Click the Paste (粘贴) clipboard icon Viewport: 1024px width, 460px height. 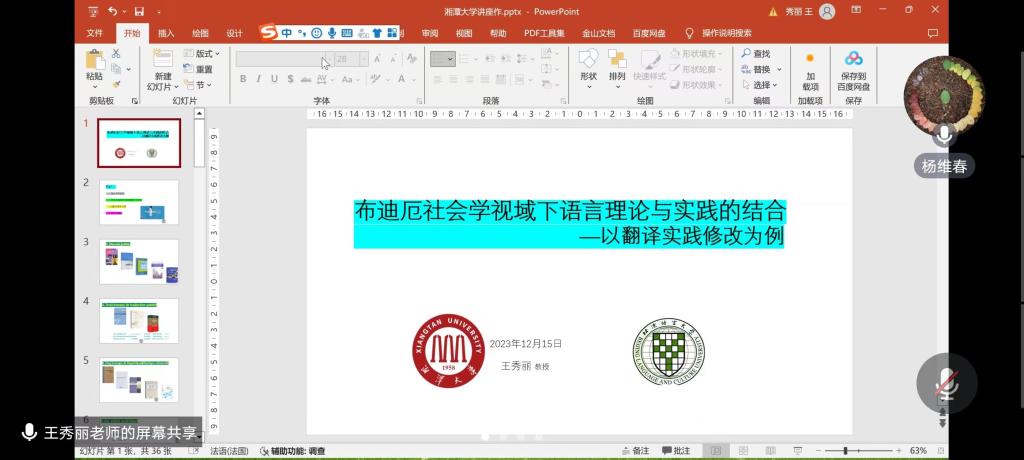tap(94, 60)
